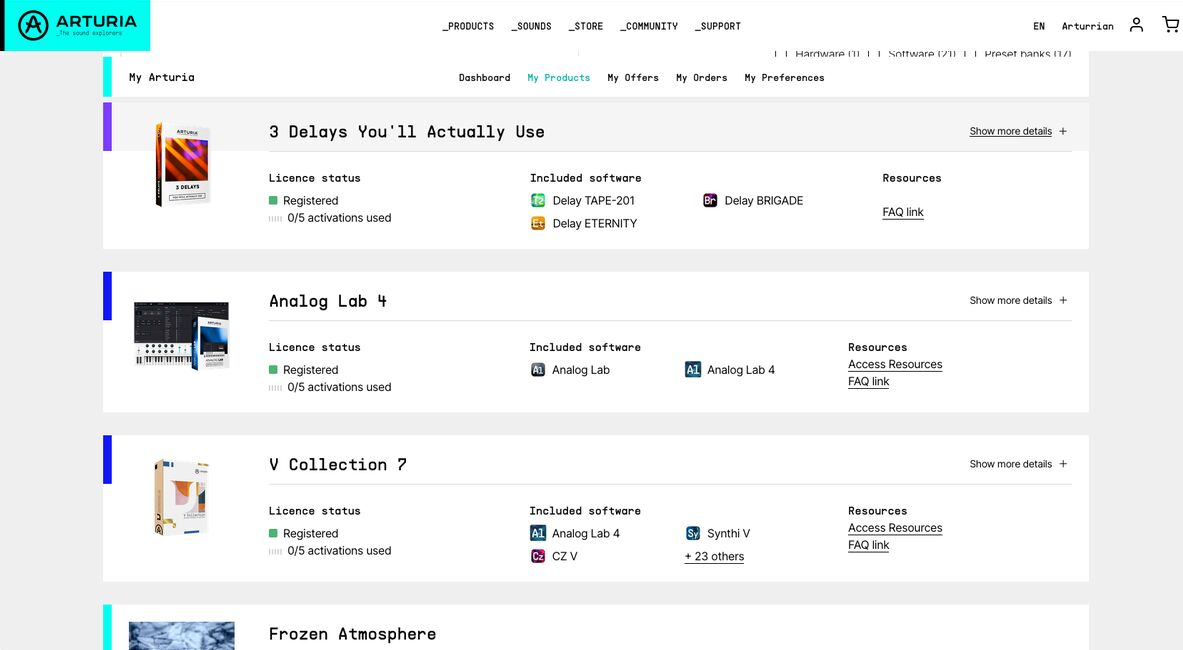
Task: Show more details for Analog Lab 4
Action: (1017, 301)
